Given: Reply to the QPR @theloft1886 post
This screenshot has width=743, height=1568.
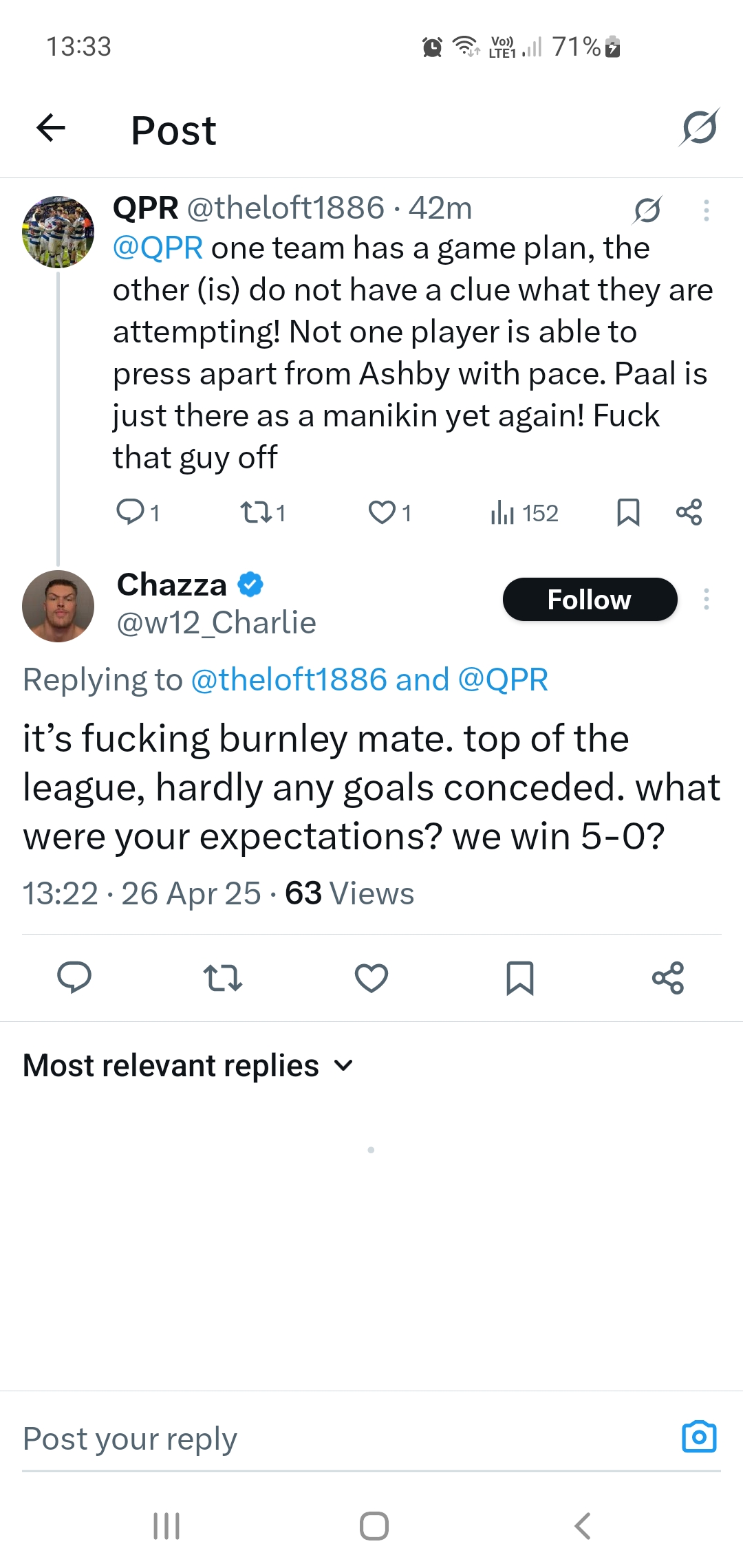Looking at the screenshot, I should (131, 512).
